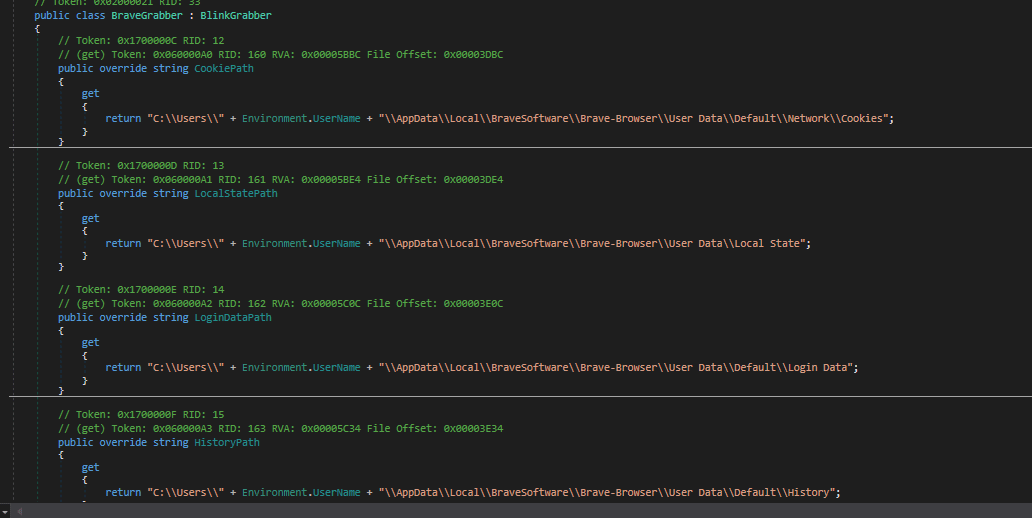Click comment 'Token: 0x1700000D RID: 13'
Image resolution: width=1032 pixels, height=518 pixels.
(141, 166)
